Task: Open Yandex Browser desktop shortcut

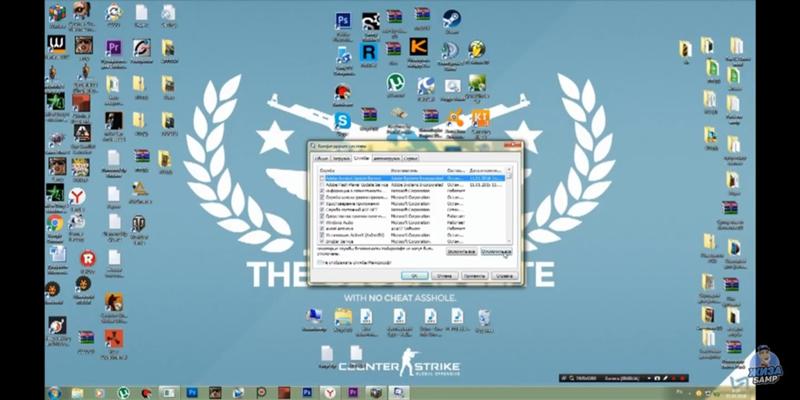Action: click(x=77, y=196)
